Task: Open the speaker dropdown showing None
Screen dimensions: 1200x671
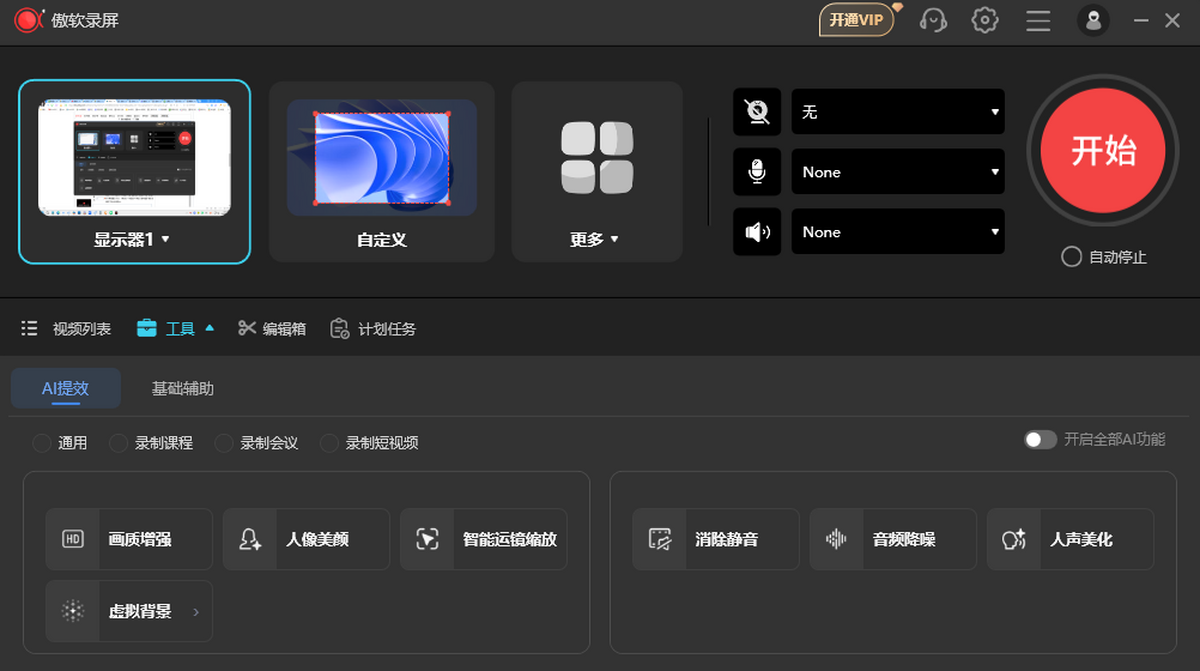Action: [898, 232]
